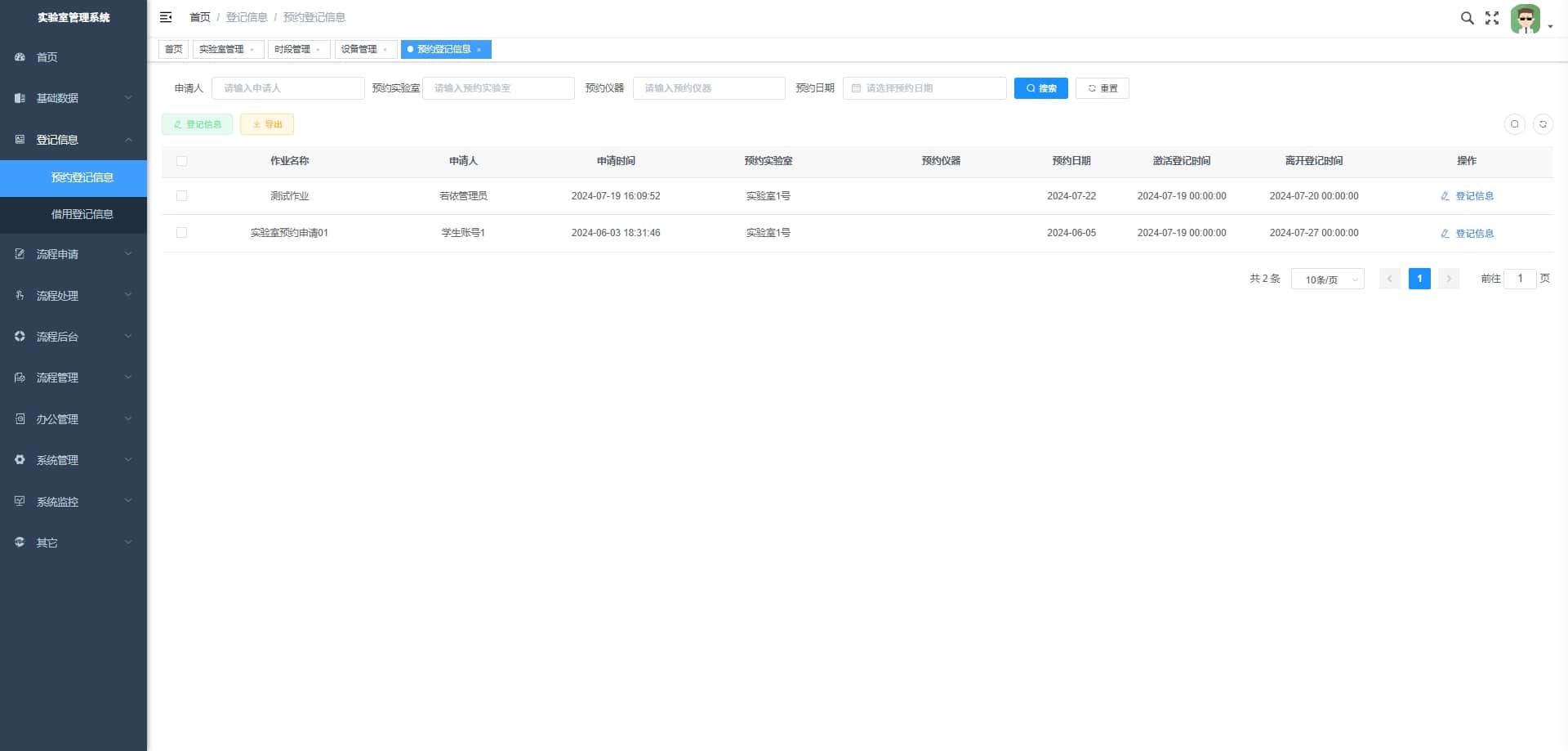
Task: Go to the previous page arrow
Action: click(1390, 279)
